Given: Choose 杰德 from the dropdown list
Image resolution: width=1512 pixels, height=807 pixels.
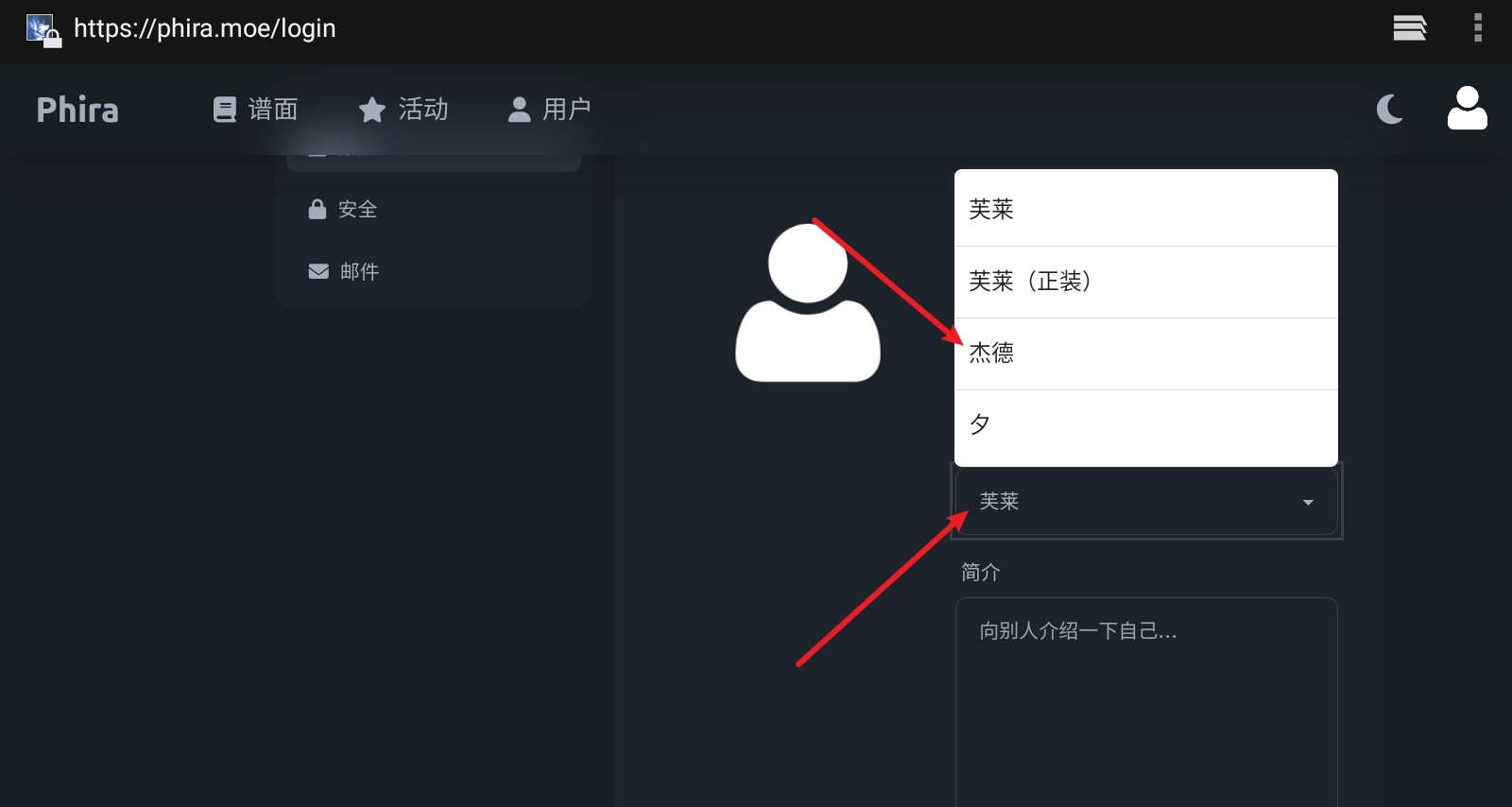Looking at the screenshot, I should pos(1145,353).
